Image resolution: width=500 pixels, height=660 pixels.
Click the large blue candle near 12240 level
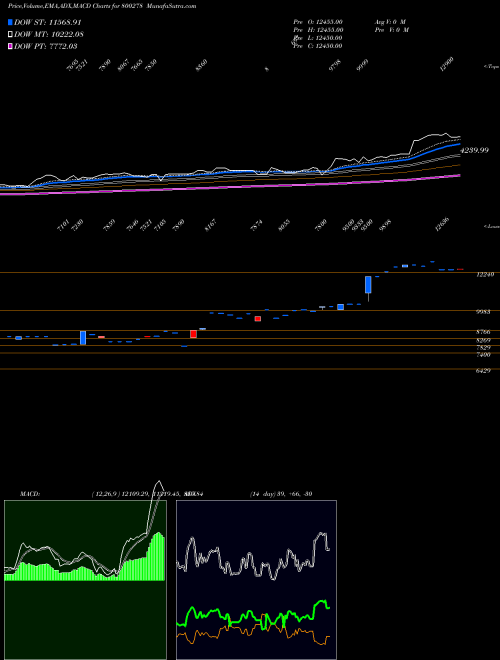coord(368,285)
